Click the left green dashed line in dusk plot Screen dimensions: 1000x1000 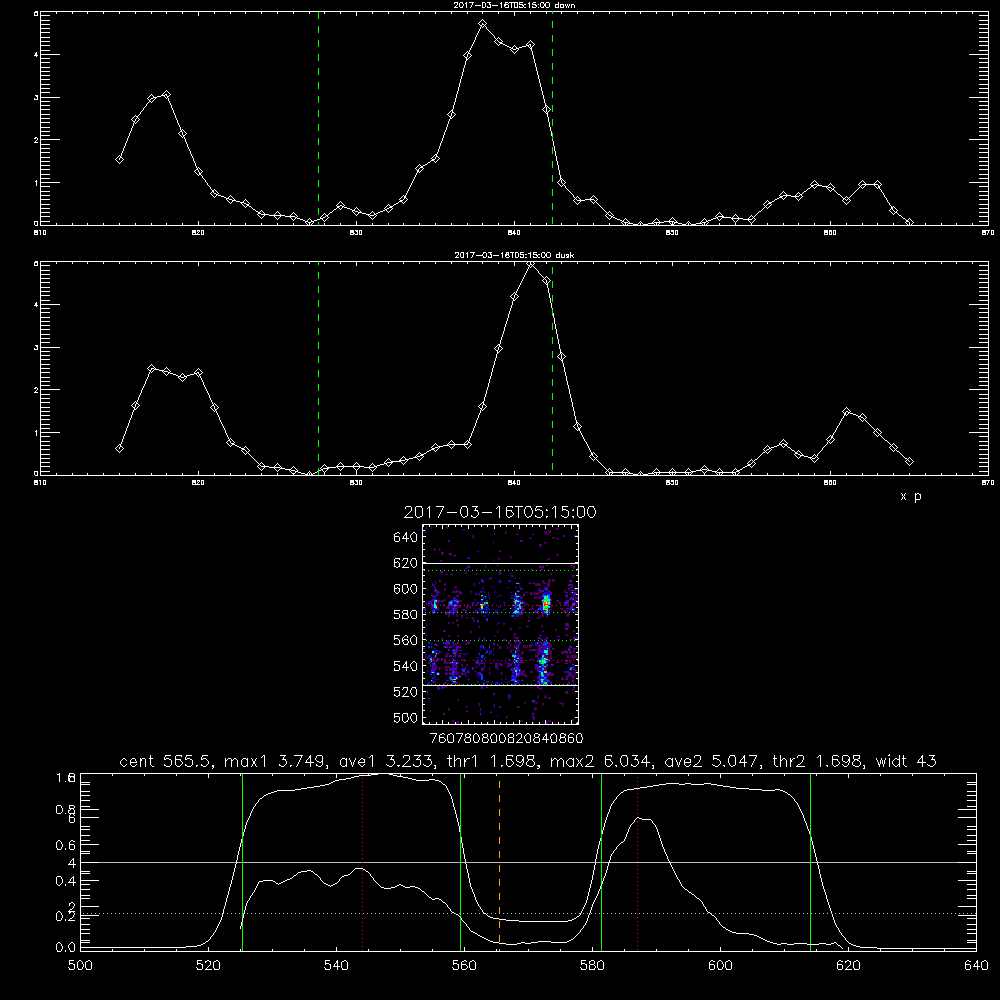(x=318, y=369)
